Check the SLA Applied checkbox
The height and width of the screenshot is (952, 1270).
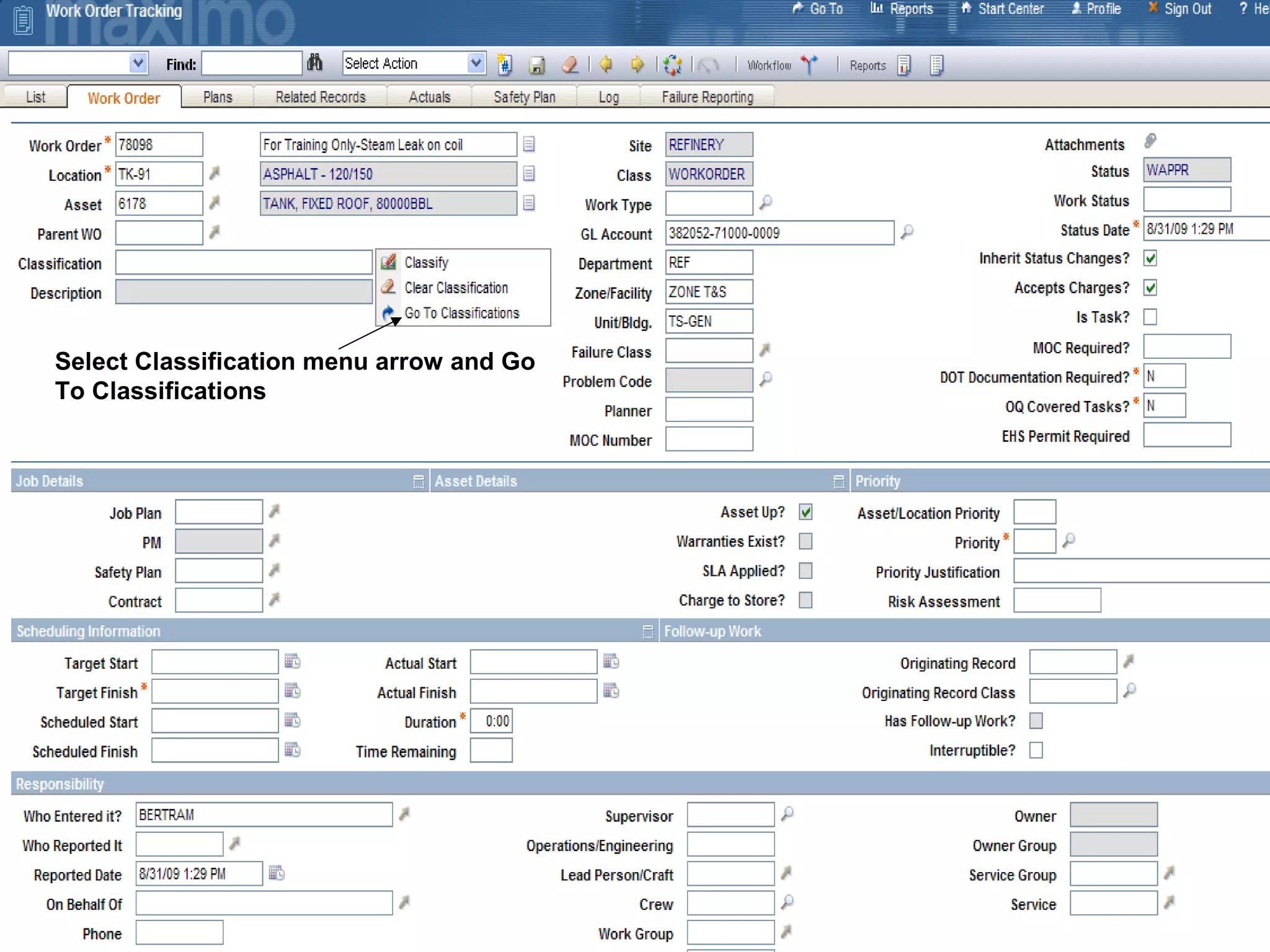pyautogui.click(x=806, y=570)
